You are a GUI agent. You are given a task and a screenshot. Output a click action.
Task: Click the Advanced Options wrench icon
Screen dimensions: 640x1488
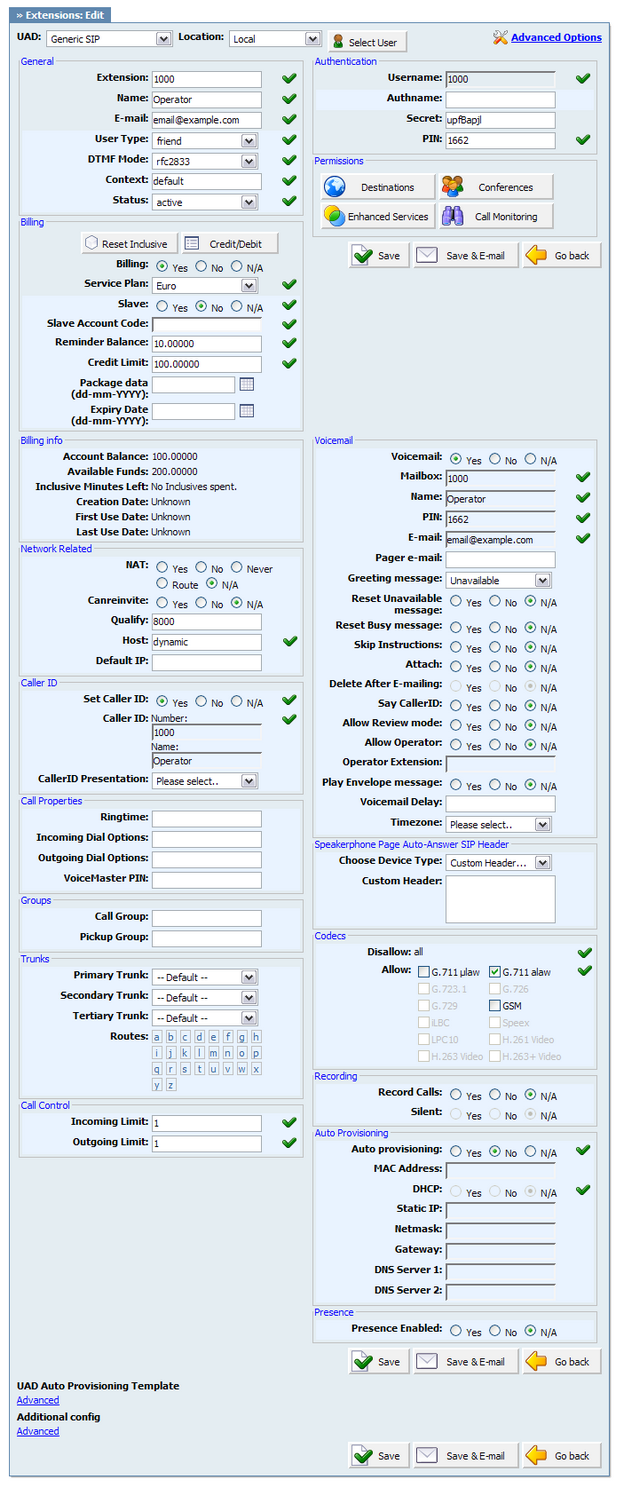501,38
